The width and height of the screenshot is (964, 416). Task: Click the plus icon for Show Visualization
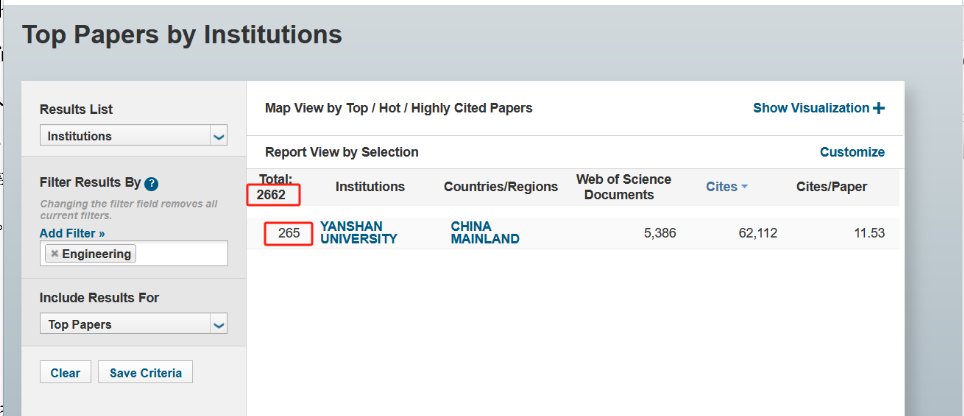tap(879, 108)
